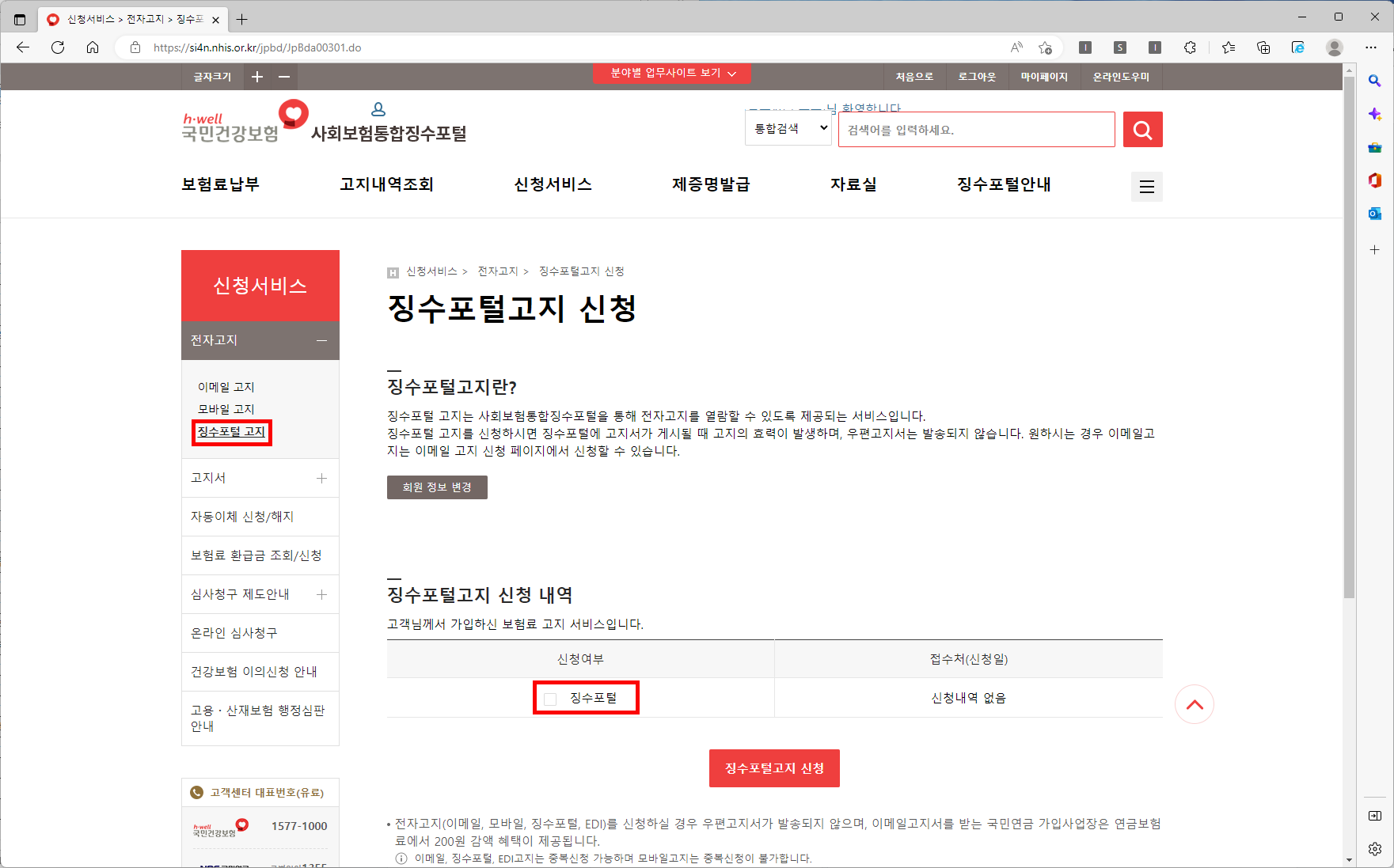Open 보험료 환급금 조회/신청 sidebar item
The image size is (1394, 868).
click(x=260, y=555)
